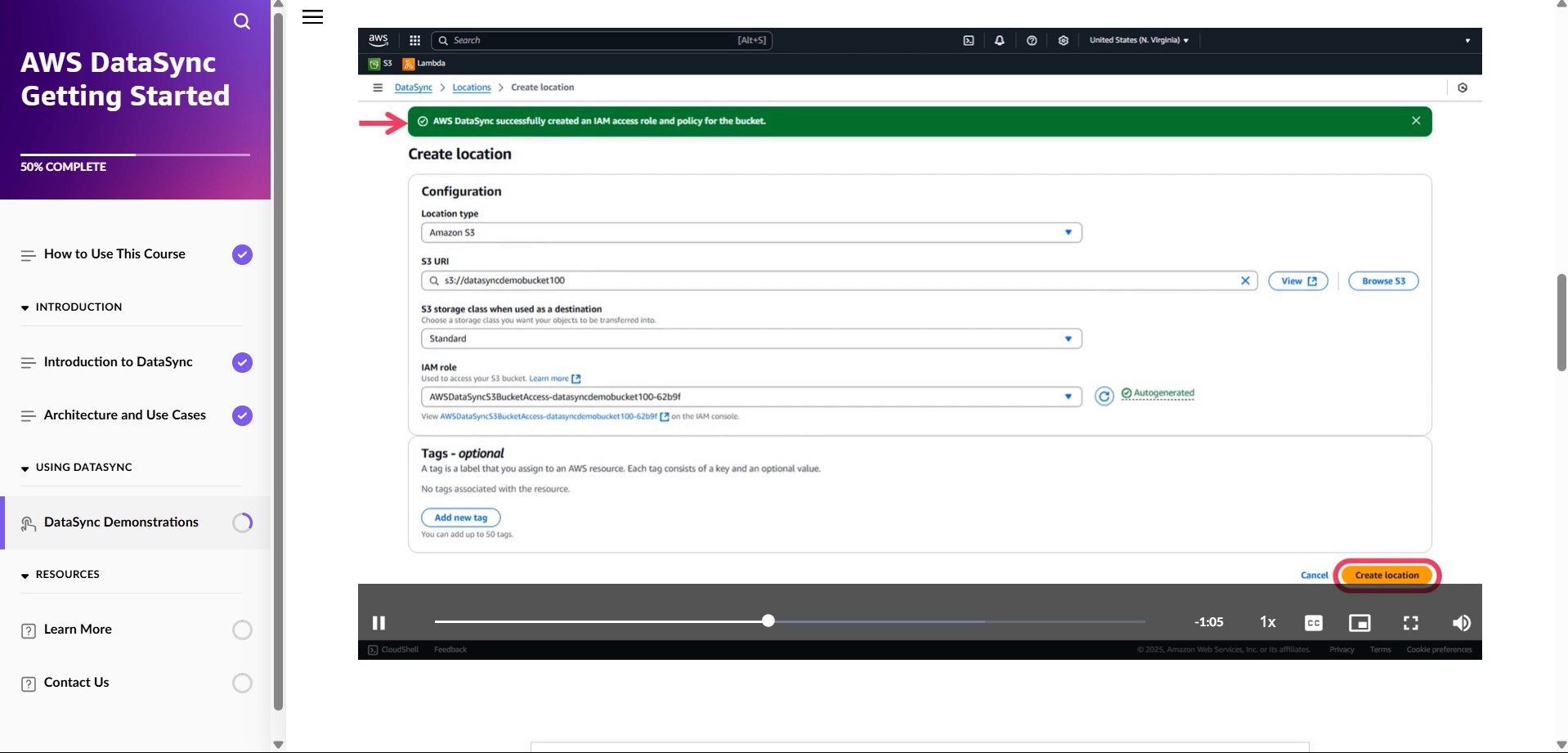
Task: Open DataSync breadcrumb link
Action: [x=414, y=87]
